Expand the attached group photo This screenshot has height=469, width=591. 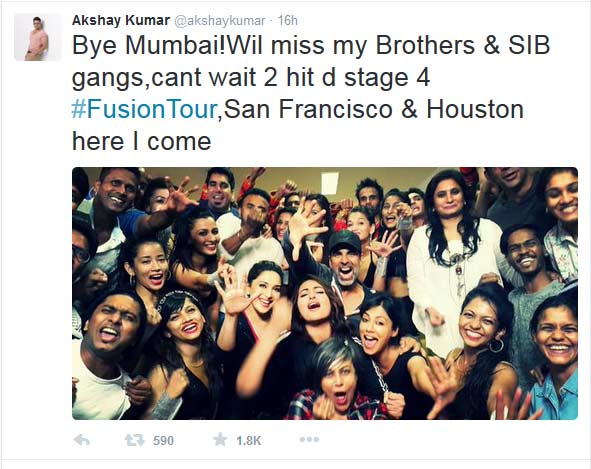(x=325, y=293)
